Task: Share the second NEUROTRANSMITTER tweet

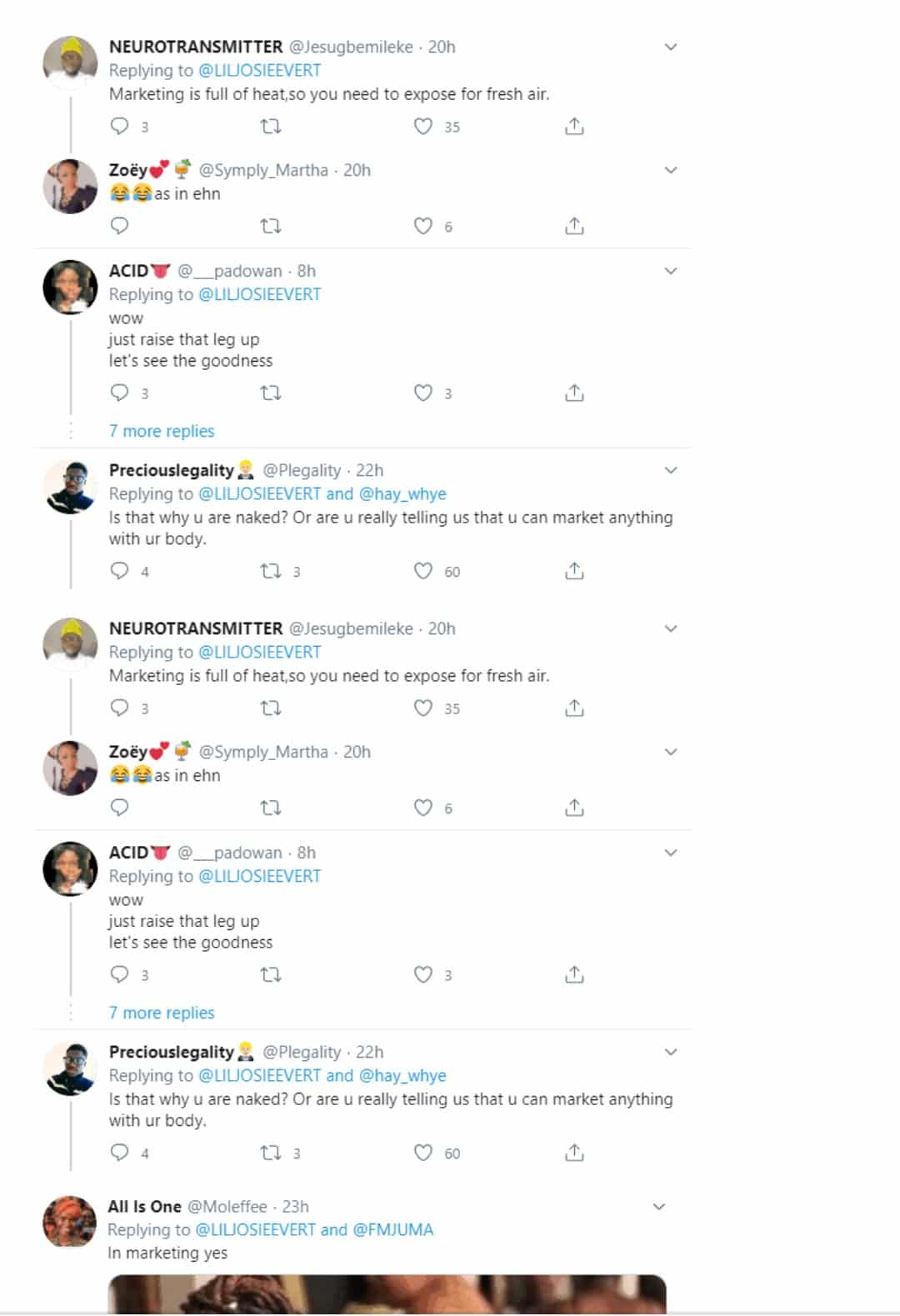Action: pos(574,708)
